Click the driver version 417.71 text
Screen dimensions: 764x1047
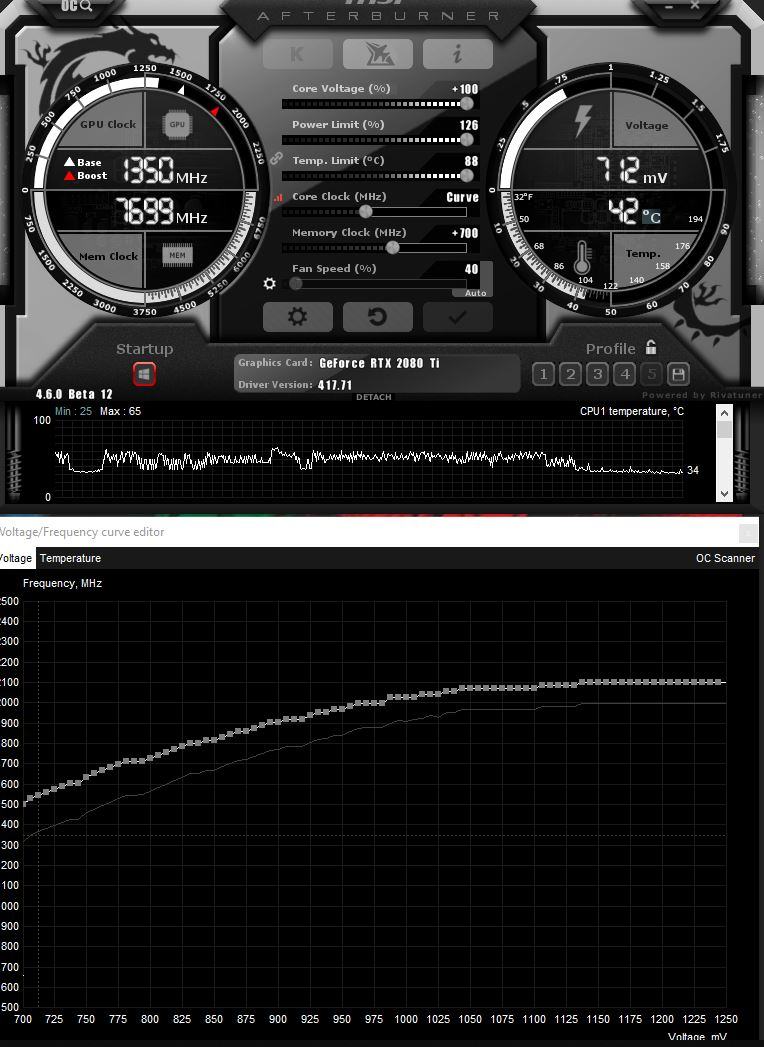pyautogui.click(x=335, y=385)
